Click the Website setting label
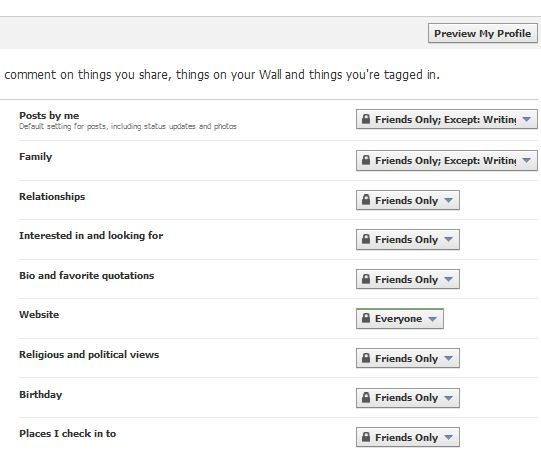Screen dimensions: 541x451 [x=39, y=314]
